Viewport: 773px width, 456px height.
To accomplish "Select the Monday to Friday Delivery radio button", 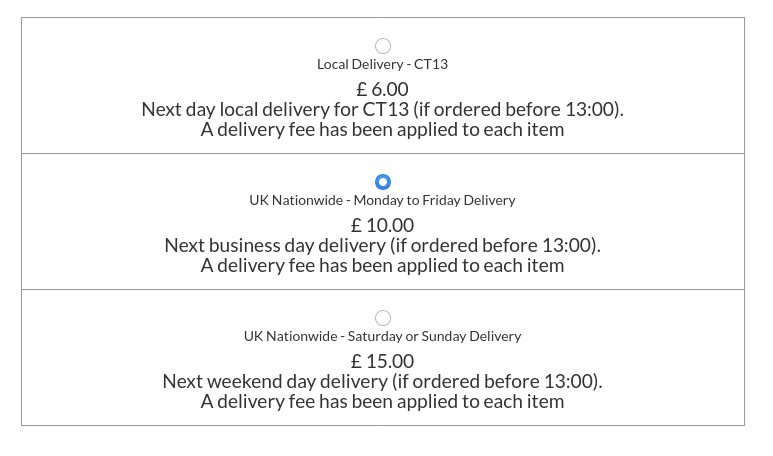I will pos(382,182).
